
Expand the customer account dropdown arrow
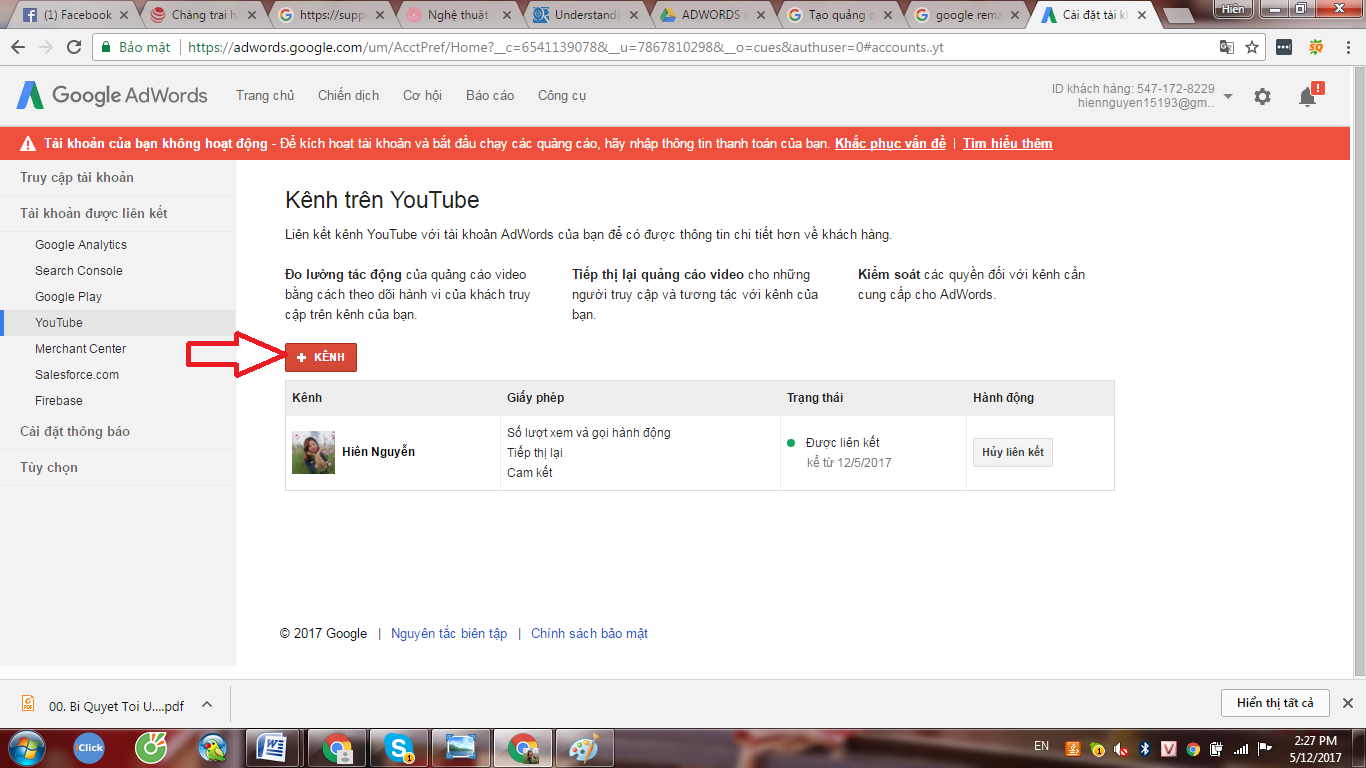tap(1228, 96)
